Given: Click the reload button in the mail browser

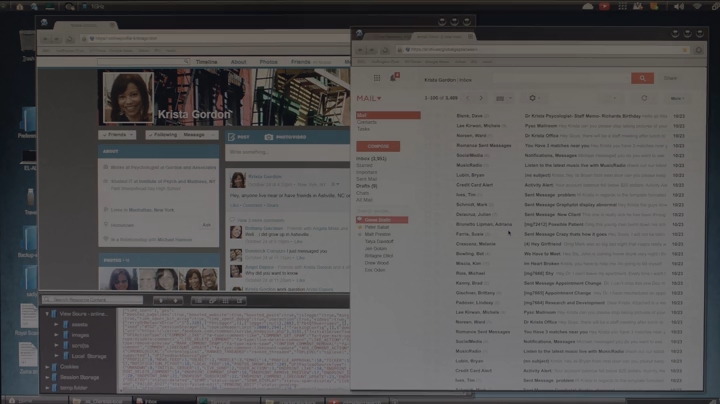Looking at the screenshot, I should tap(385, 50).
